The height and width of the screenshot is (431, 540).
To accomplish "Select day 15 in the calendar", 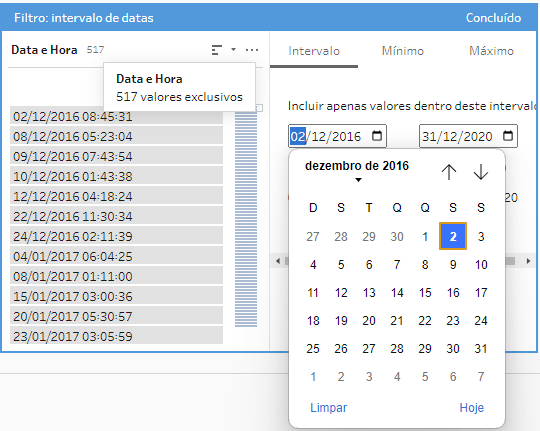I will [x=425, y=293].
